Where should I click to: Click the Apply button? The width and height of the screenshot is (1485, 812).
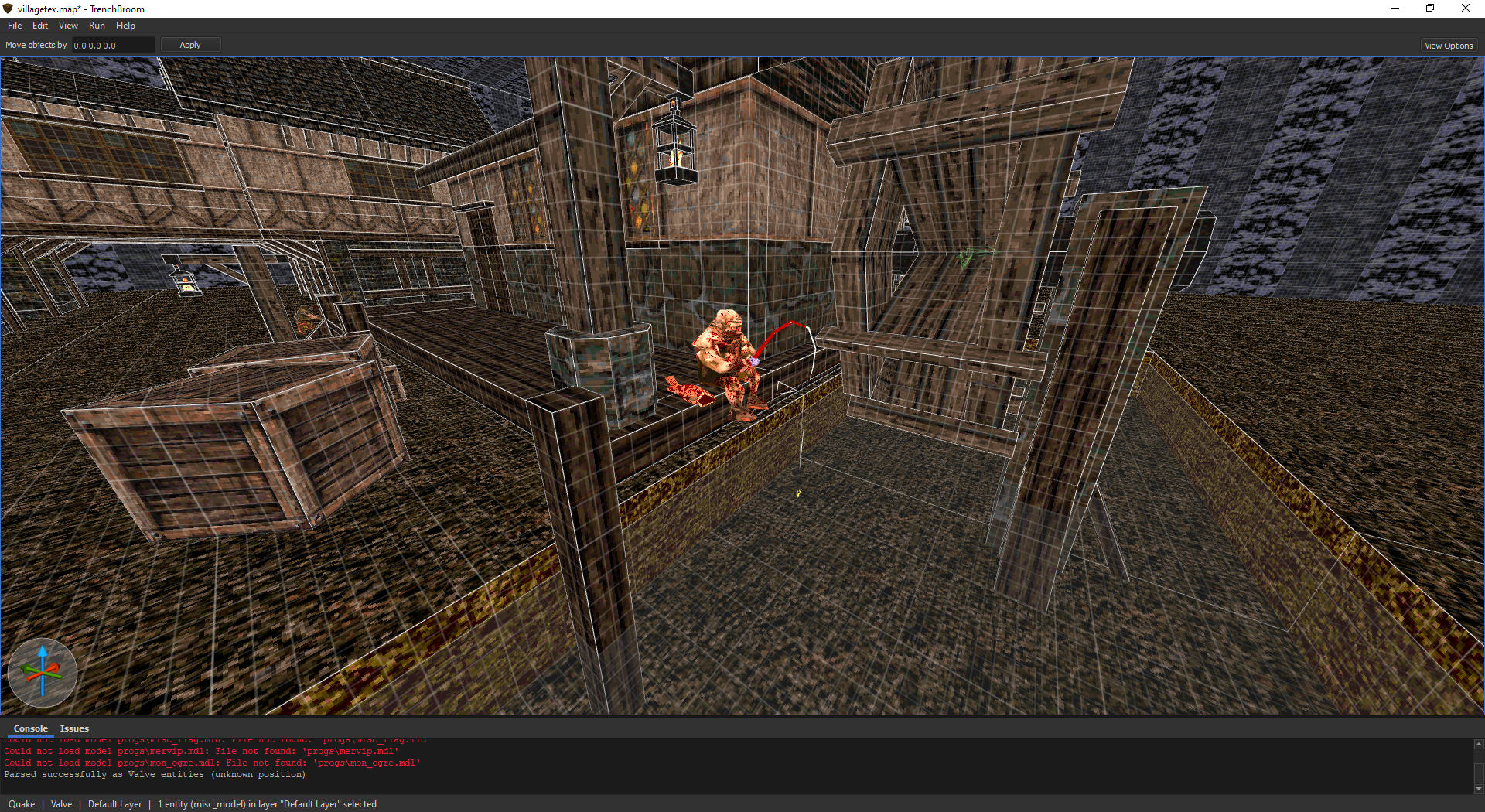click(190, 45)
